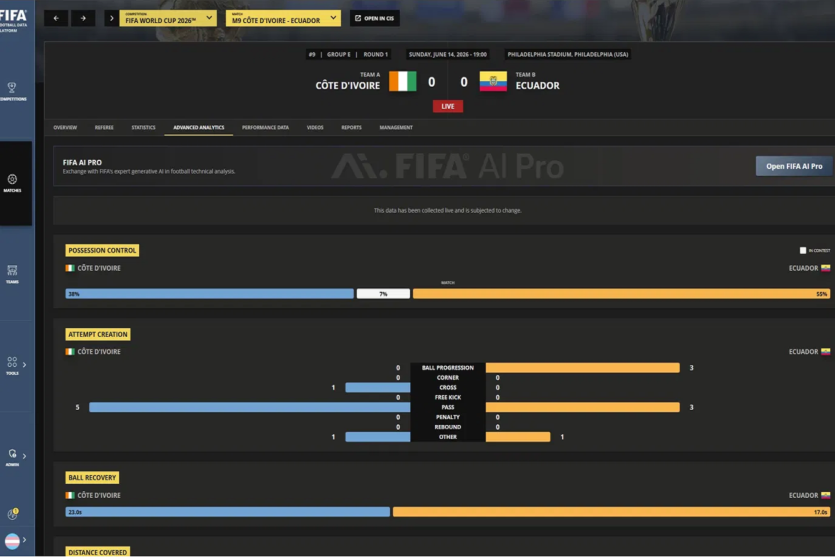Click the orange 17.0s ball recovery bar
Image resolution: width=835 pixels, height=557 pixels.
click(x=611, y=512)
